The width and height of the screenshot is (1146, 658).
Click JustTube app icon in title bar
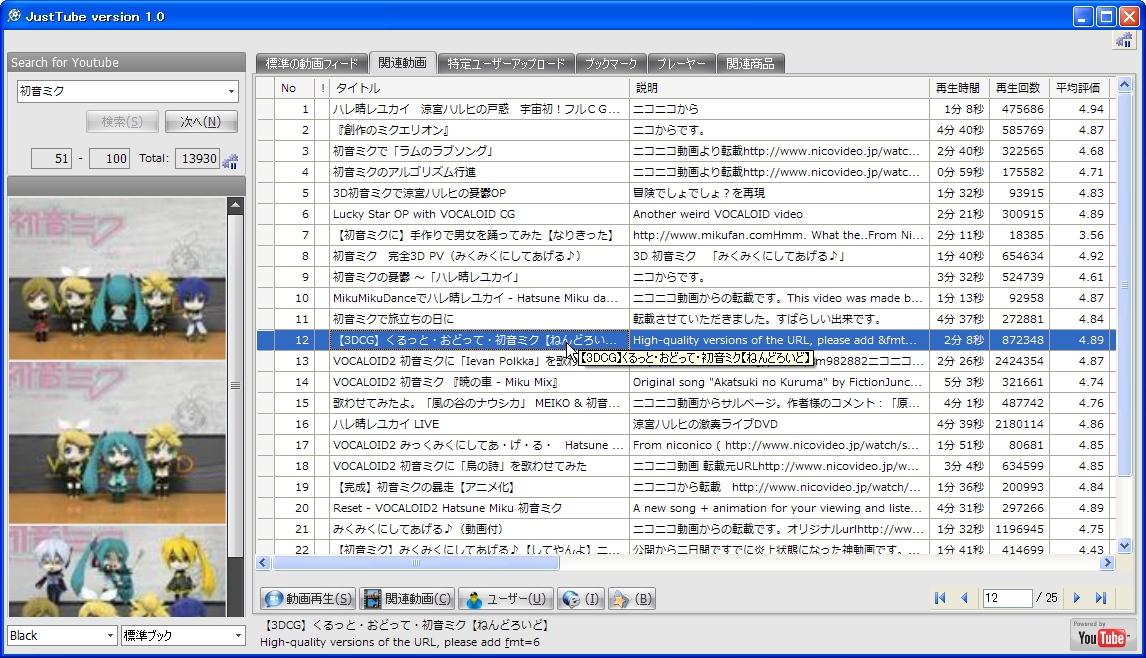pos(14,15)
